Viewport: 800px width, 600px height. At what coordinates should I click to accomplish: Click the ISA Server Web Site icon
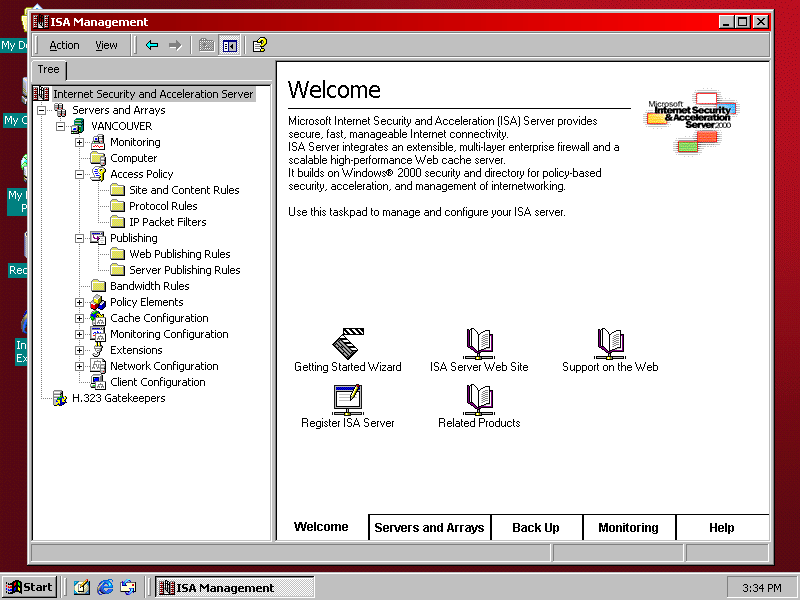pos(479,345)
